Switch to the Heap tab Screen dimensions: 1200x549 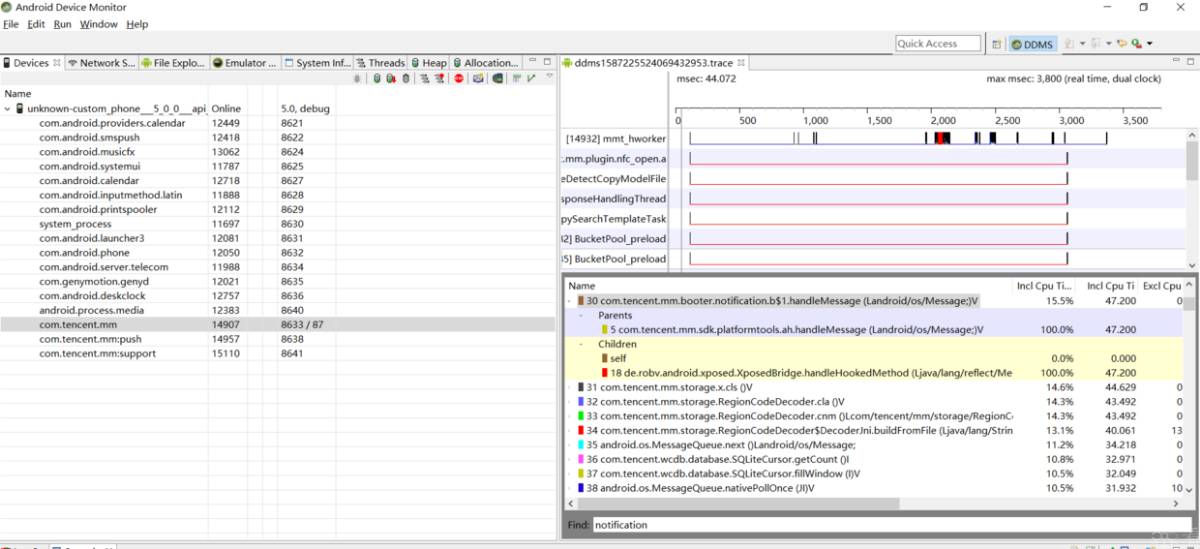coord(429,62)
